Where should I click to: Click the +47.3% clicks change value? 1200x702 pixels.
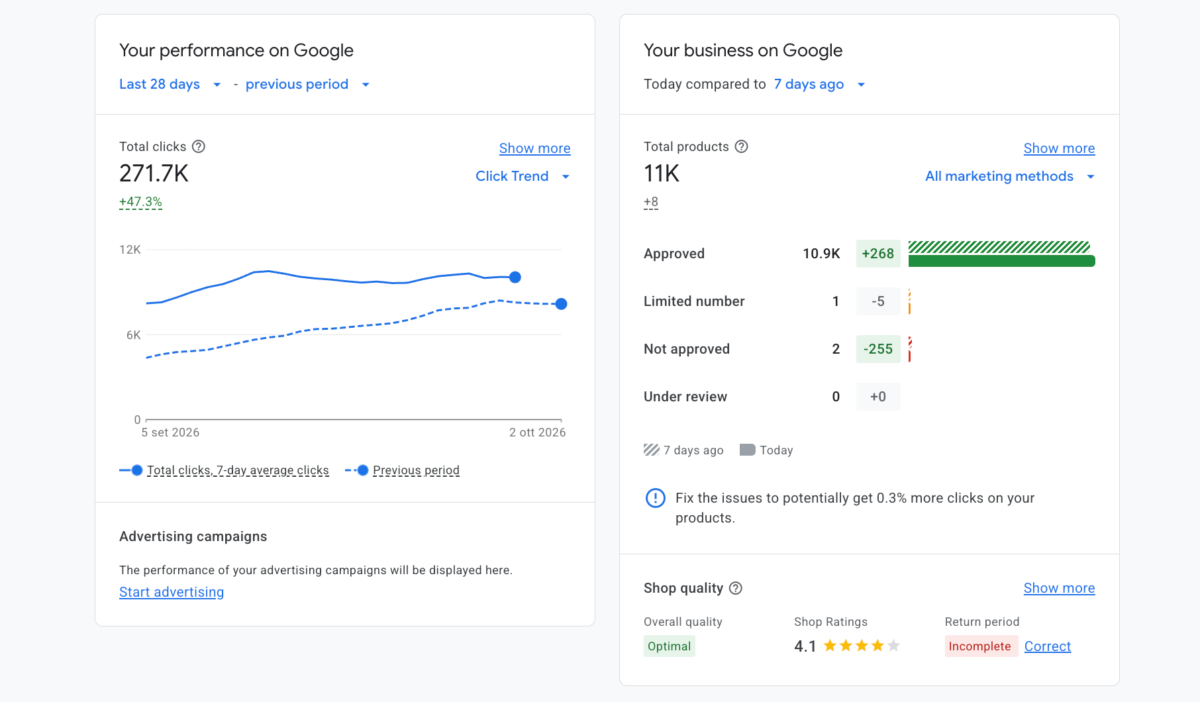click(140, 202)
